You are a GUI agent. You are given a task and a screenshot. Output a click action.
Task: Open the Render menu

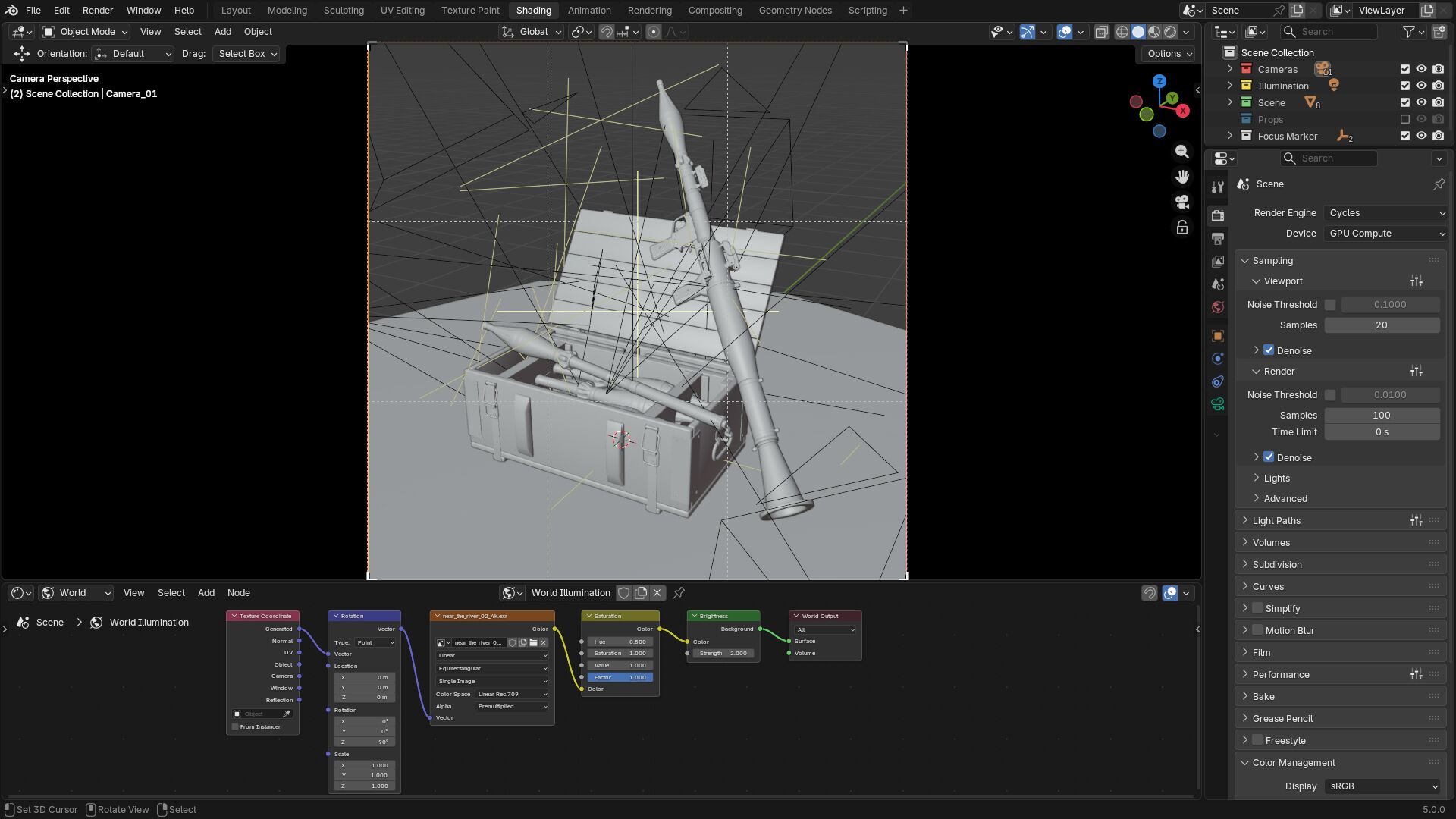[98, 11]
